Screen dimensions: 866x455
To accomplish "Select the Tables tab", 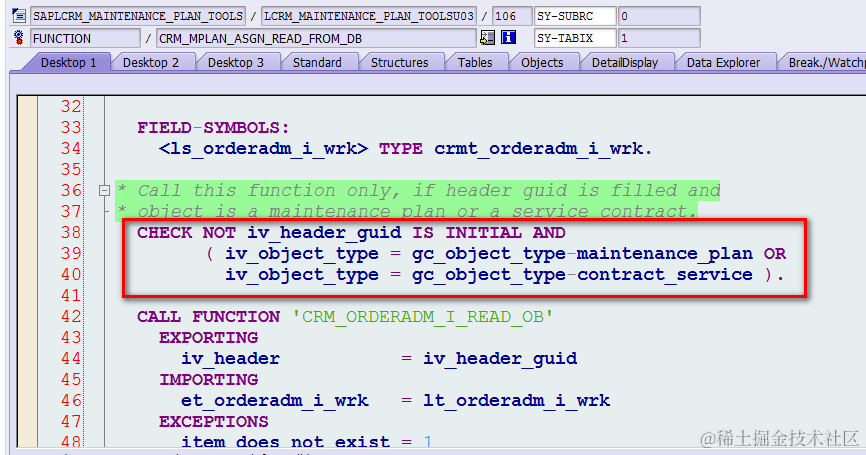I will click(x=475, y=62).
